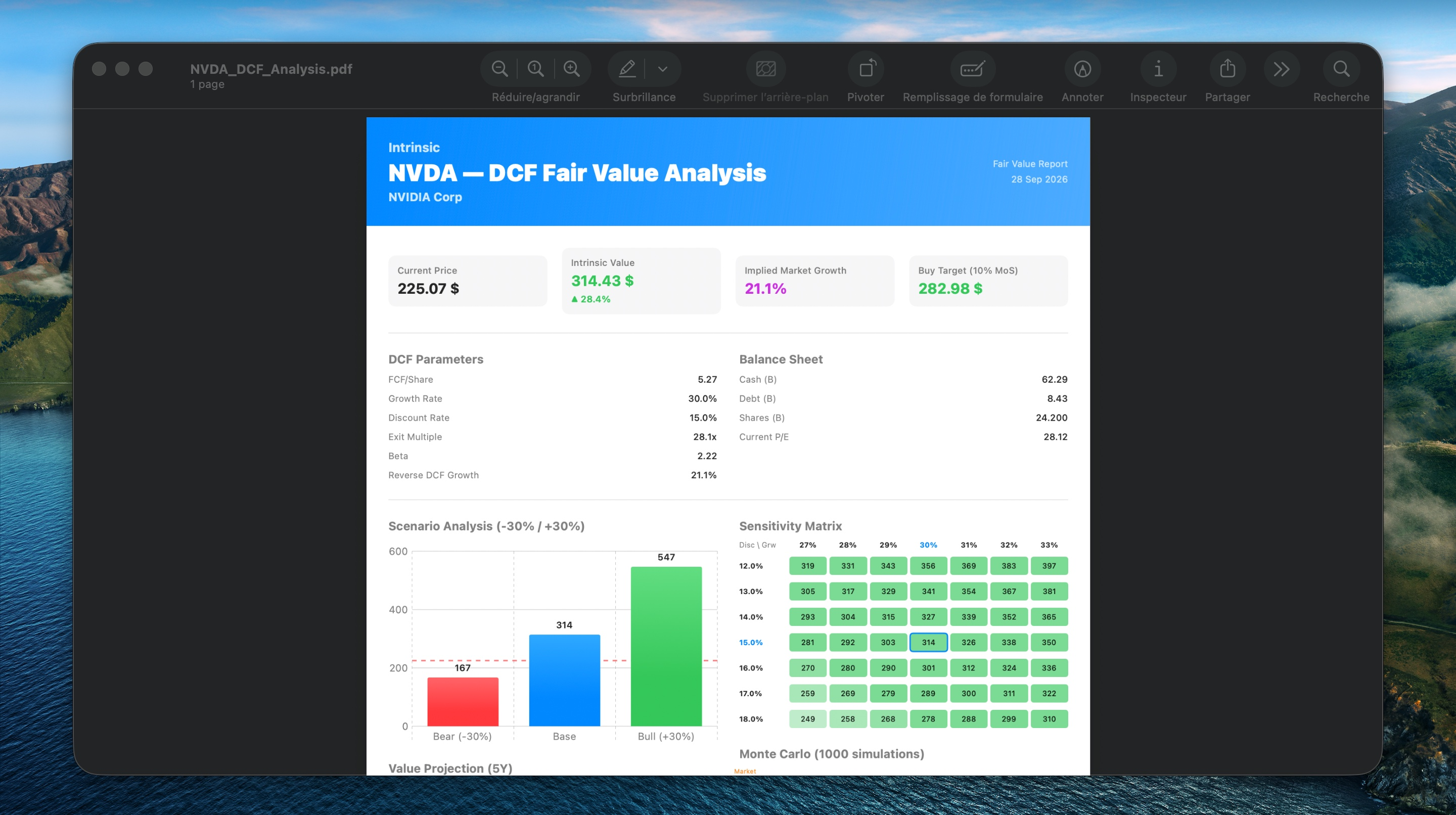
Task: Click the red Bear (-30%) bar
Action: [x=463, y=701]
